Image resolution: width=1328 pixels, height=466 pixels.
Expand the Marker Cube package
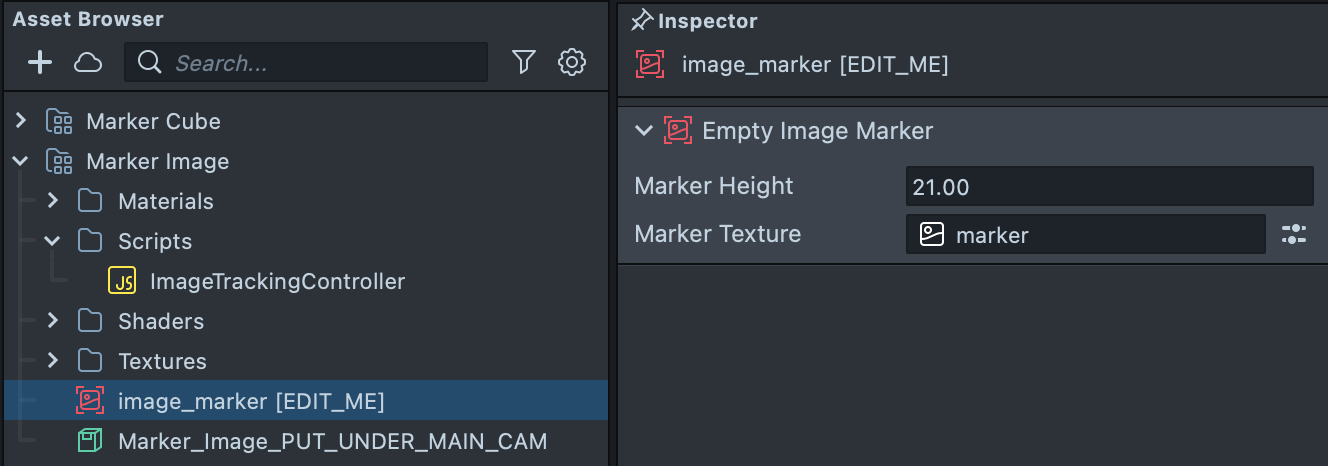tap(21, 121)
